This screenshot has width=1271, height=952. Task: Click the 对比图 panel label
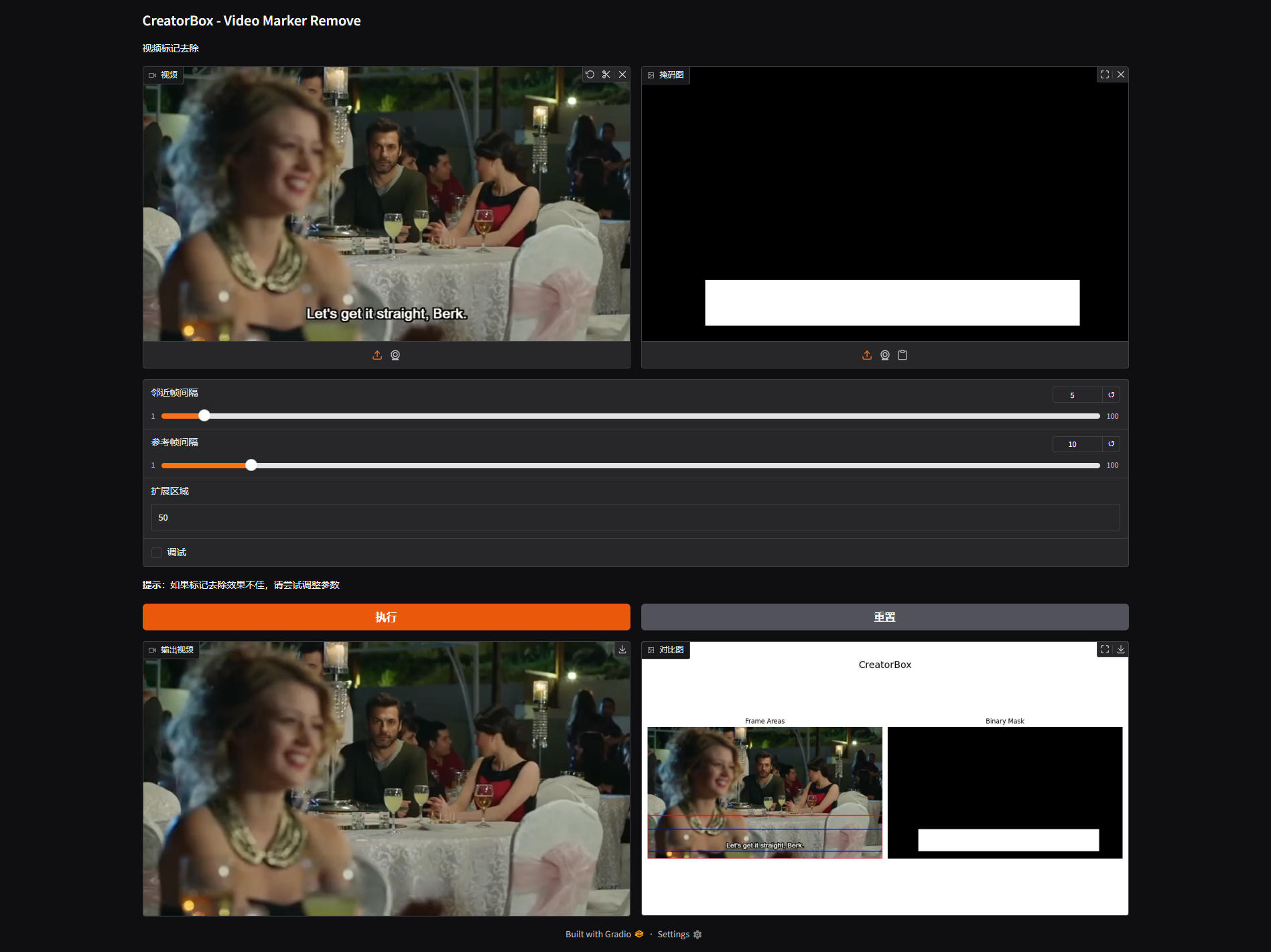pos(665,650)
